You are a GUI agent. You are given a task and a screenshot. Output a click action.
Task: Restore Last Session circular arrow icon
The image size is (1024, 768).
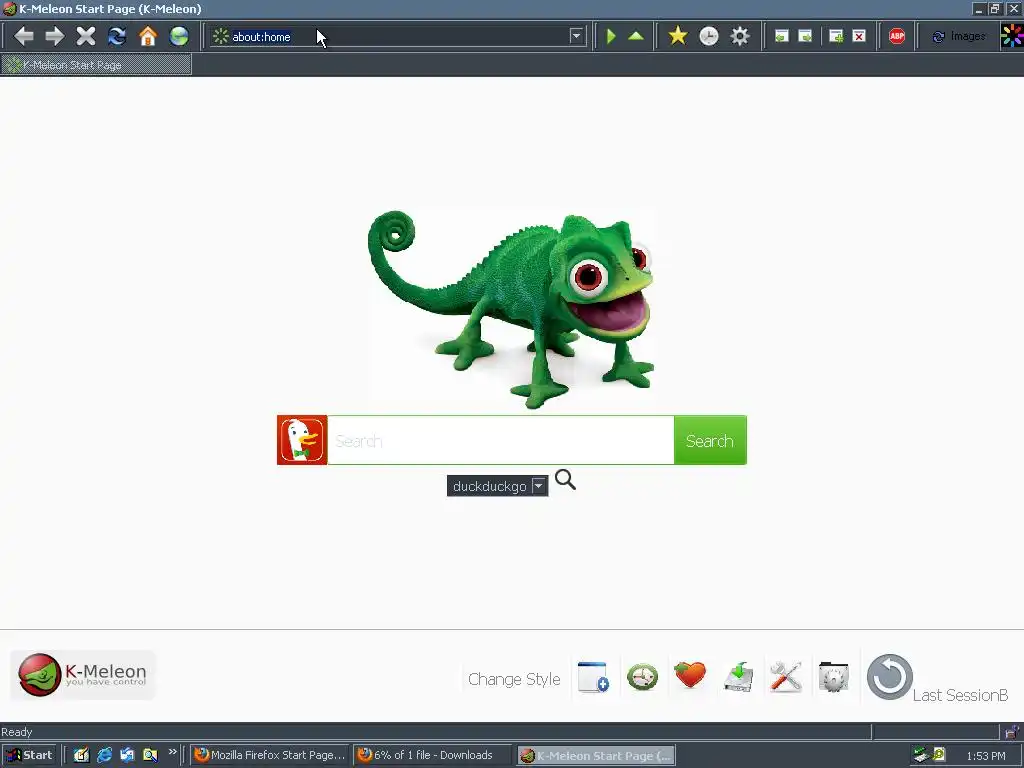click(889, 677)
